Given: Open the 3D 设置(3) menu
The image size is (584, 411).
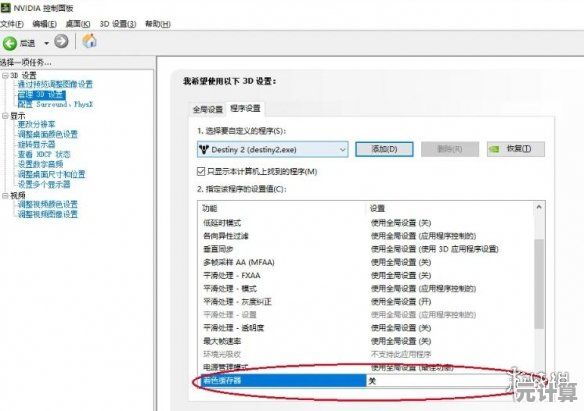Looking at the screenshot, I should pyautogui.click(x=118, y=24).
